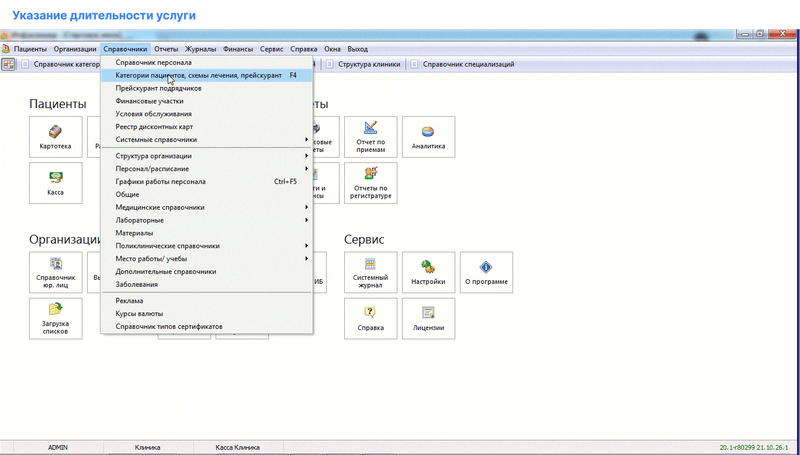Open the Настройки tile
The height and width of the screenshot is (455, 800).
click(429, 272)
